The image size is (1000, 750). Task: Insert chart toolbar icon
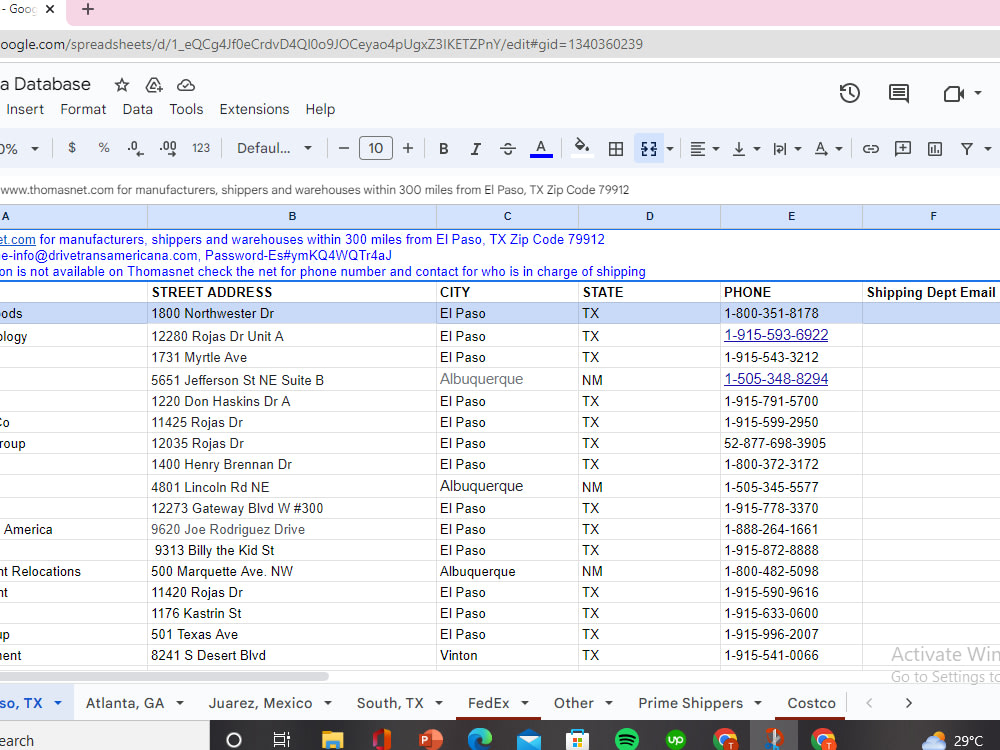tap(935, 149)
